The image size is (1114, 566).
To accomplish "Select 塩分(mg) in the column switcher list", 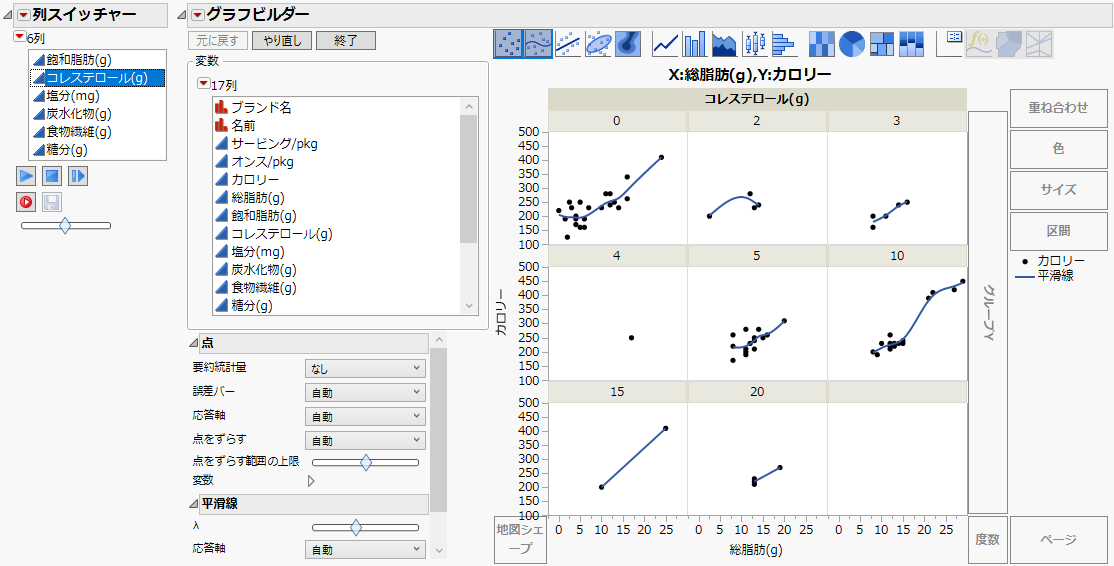I will 98,96.
